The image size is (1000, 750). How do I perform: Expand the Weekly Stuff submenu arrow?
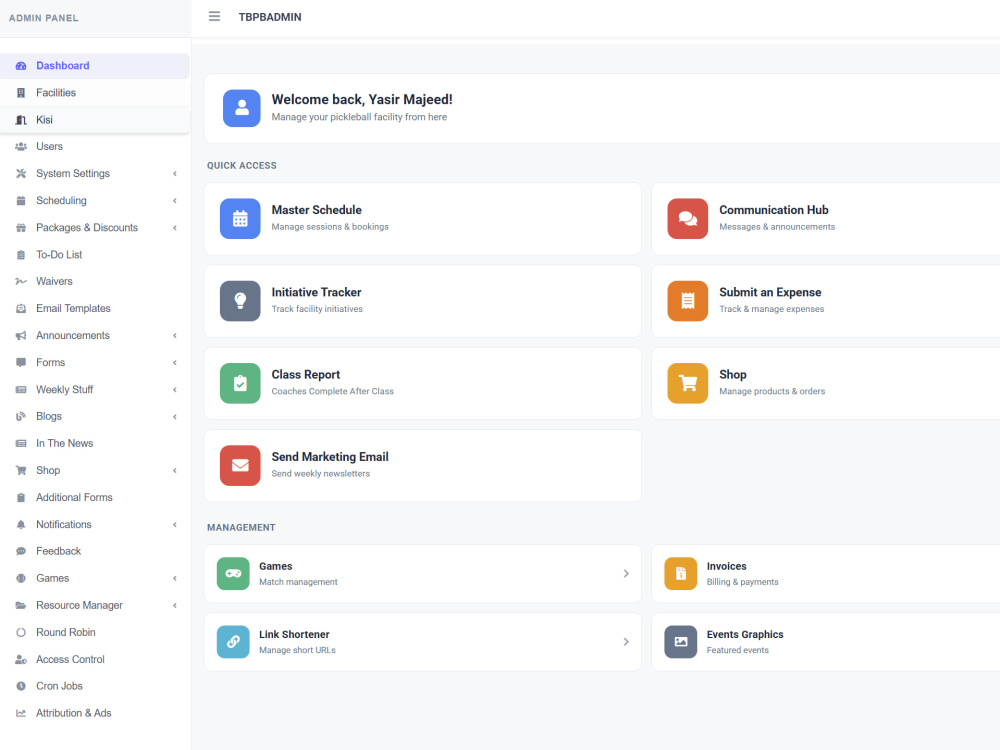(x=175, y=390)
